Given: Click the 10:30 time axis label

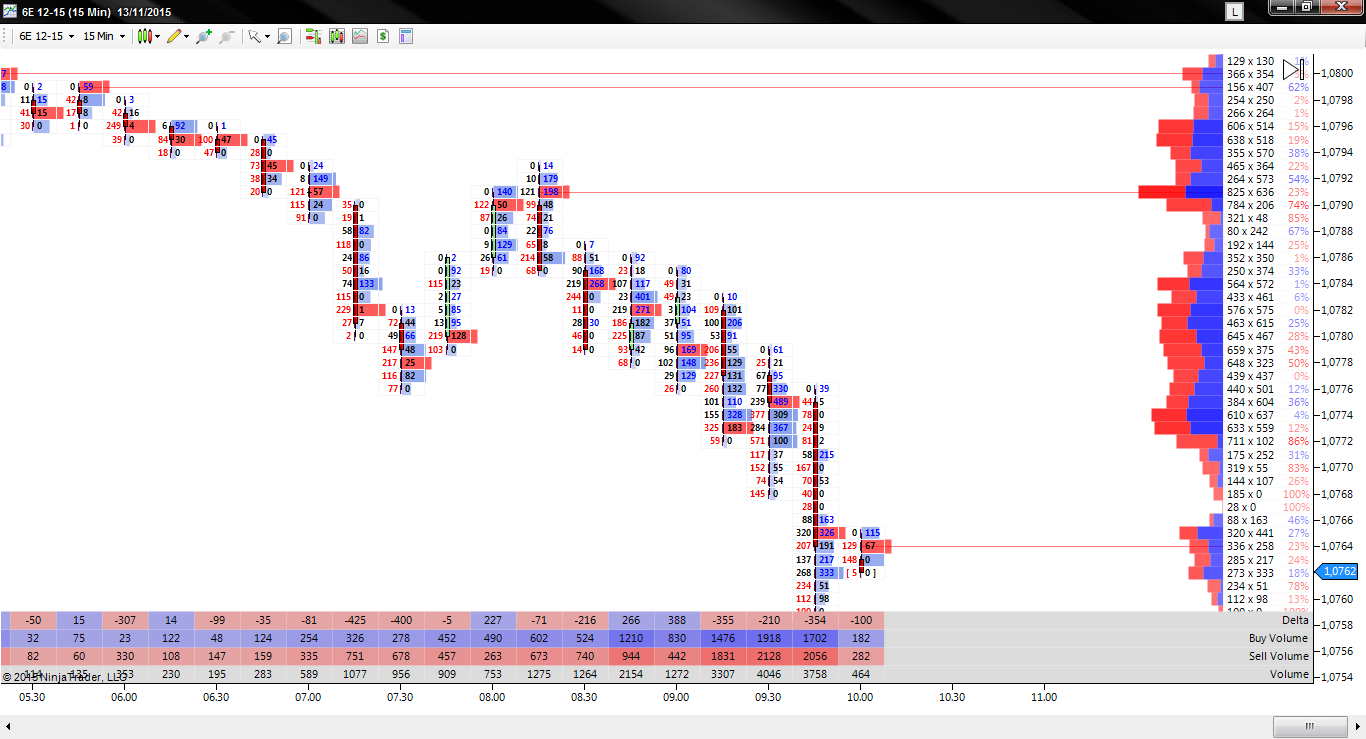Looking at the screenshot, I should pyautogui.click(x=952, y=697).
